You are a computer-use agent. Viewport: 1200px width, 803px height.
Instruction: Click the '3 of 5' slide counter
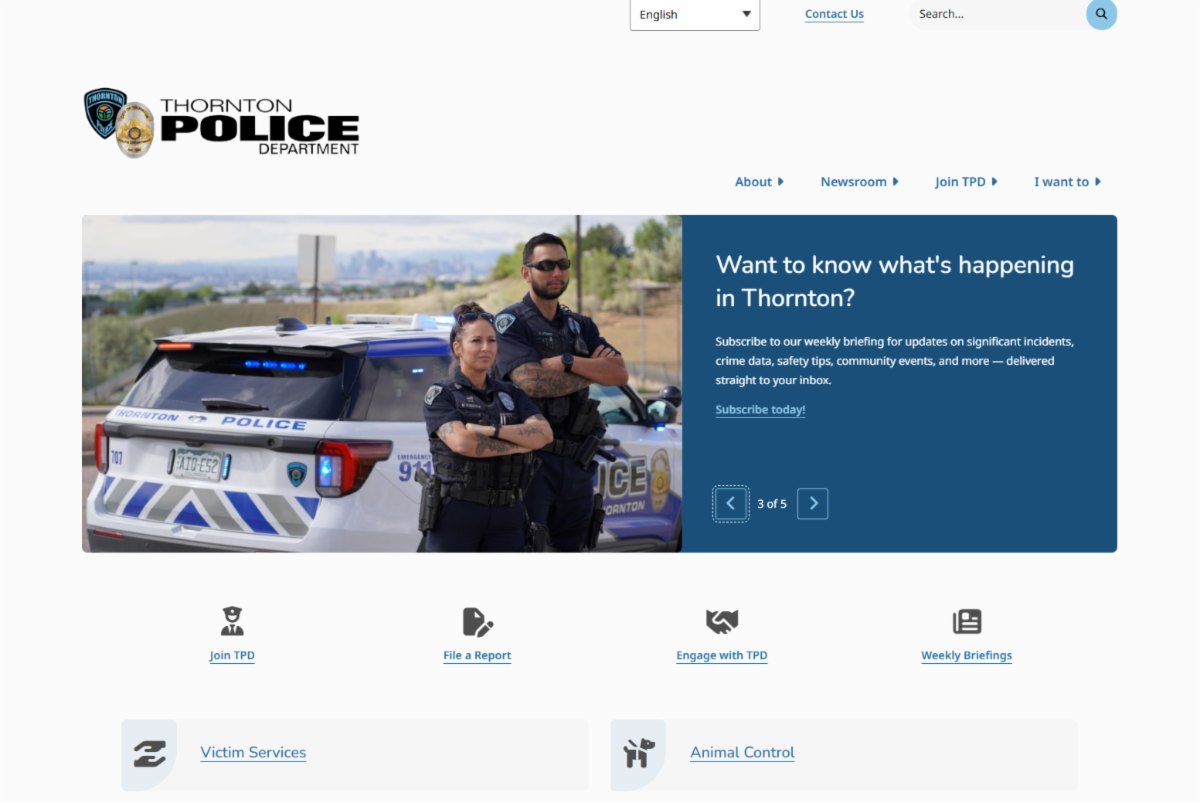pyautogui.click(x=772, y=504)
